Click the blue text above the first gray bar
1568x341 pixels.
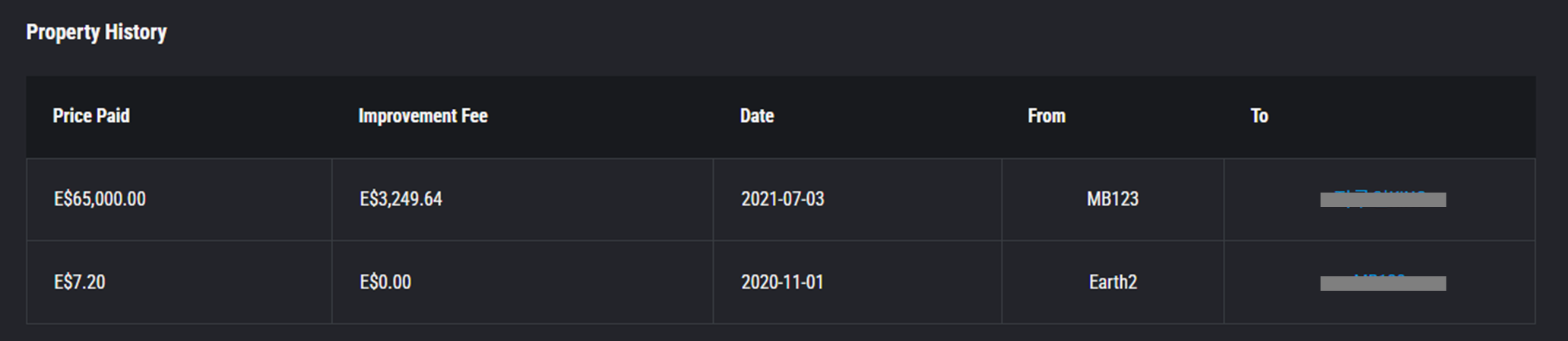coord(1380,192)
